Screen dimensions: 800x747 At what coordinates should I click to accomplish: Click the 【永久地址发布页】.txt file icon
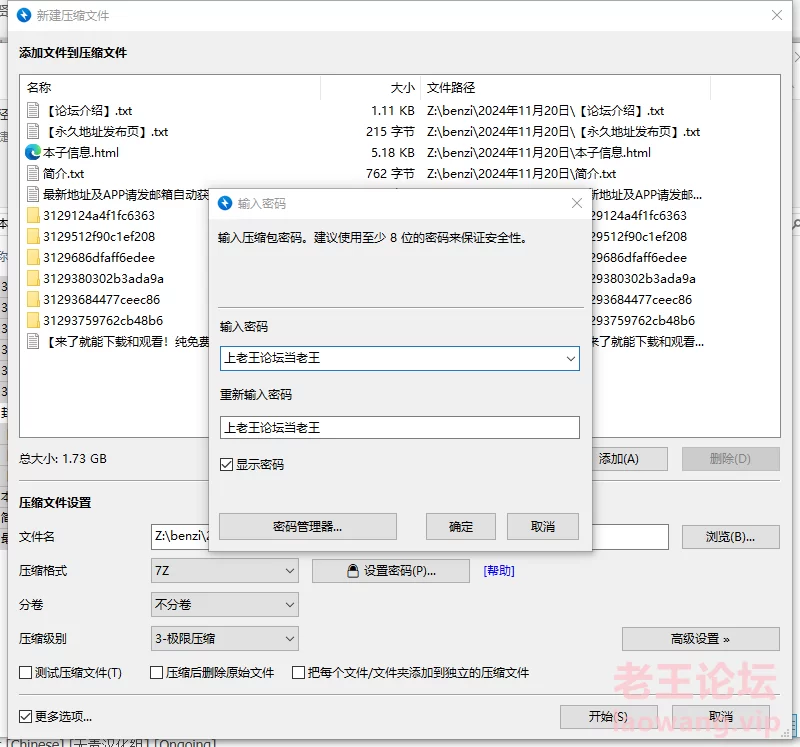click(x=33, y=132)
